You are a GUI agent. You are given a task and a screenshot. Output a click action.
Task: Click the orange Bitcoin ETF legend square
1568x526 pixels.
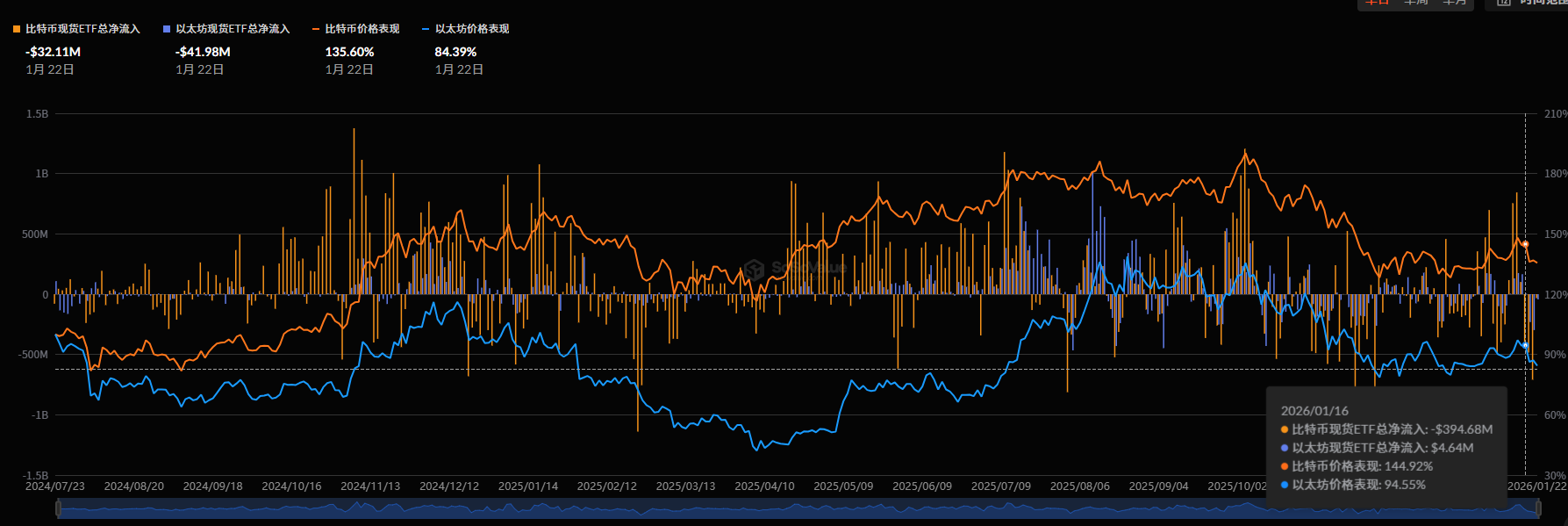[17, 29]
